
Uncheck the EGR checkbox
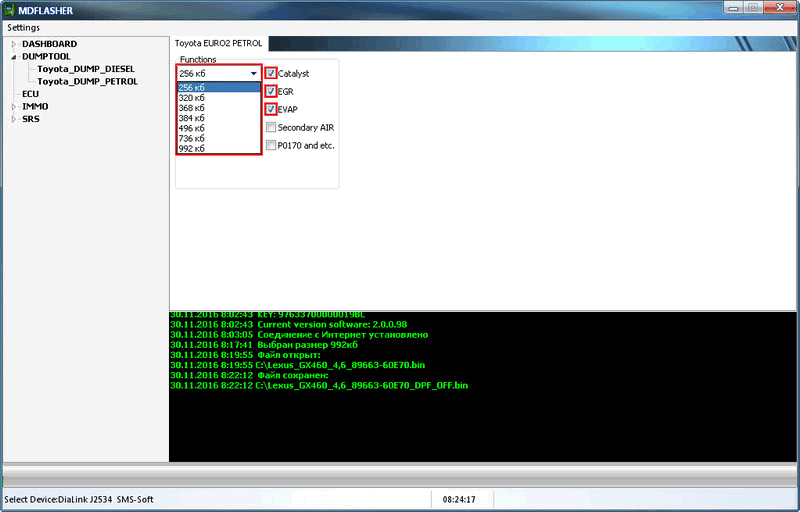tap(271, 91)
